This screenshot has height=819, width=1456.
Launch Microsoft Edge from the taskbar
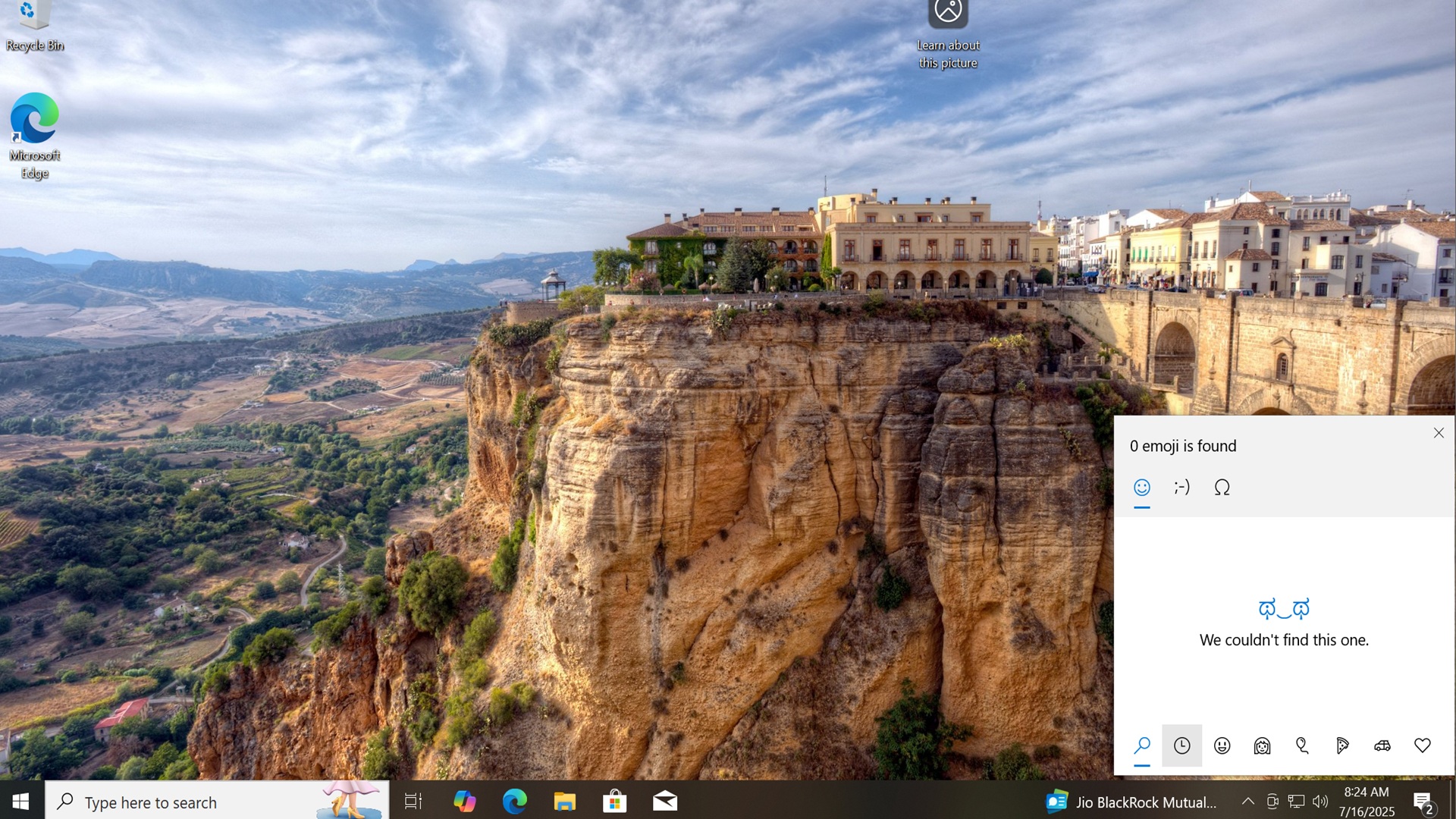click(x=514, y=802)
